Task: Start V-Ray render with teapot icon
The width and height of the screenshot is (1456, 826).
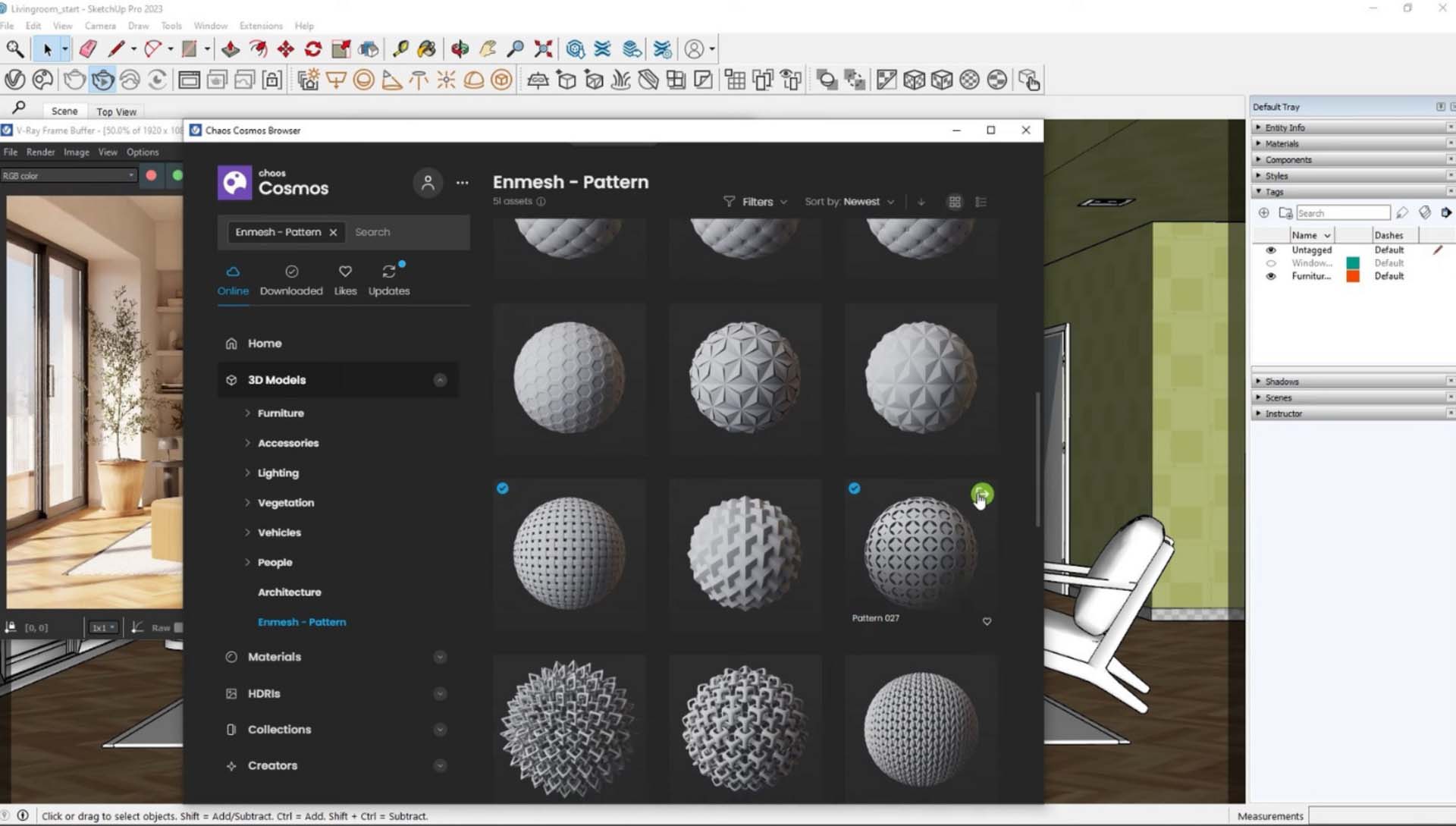Action: 74,80
